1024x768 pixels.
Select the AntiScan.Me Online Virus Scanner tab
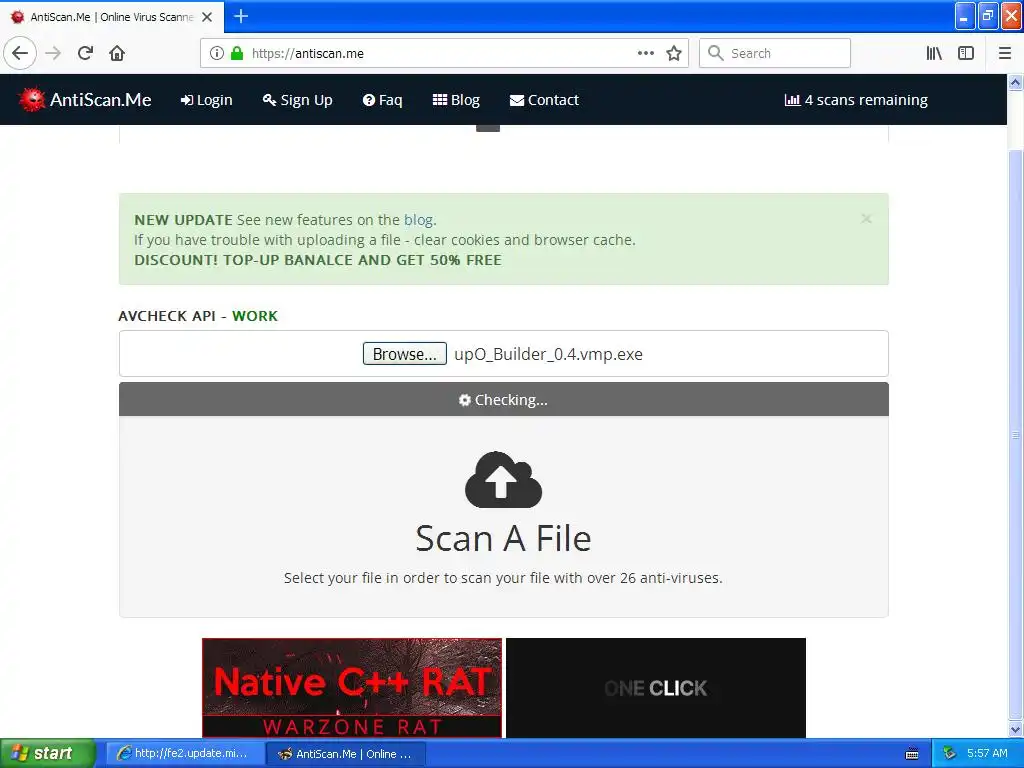click(111, 17)
